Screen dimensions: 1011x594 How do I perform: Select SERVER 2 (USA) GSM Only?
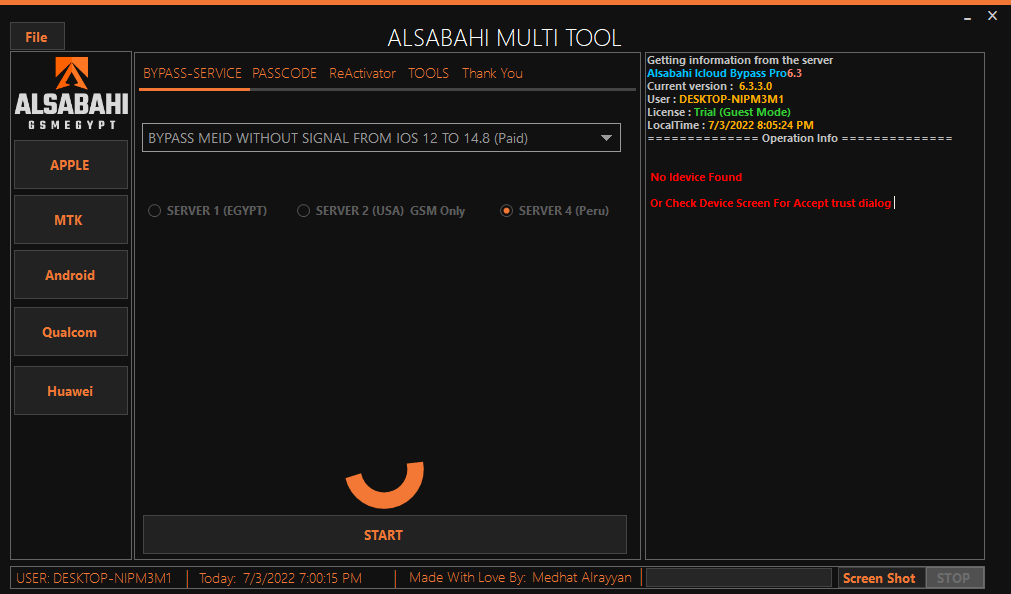(304, 211)
